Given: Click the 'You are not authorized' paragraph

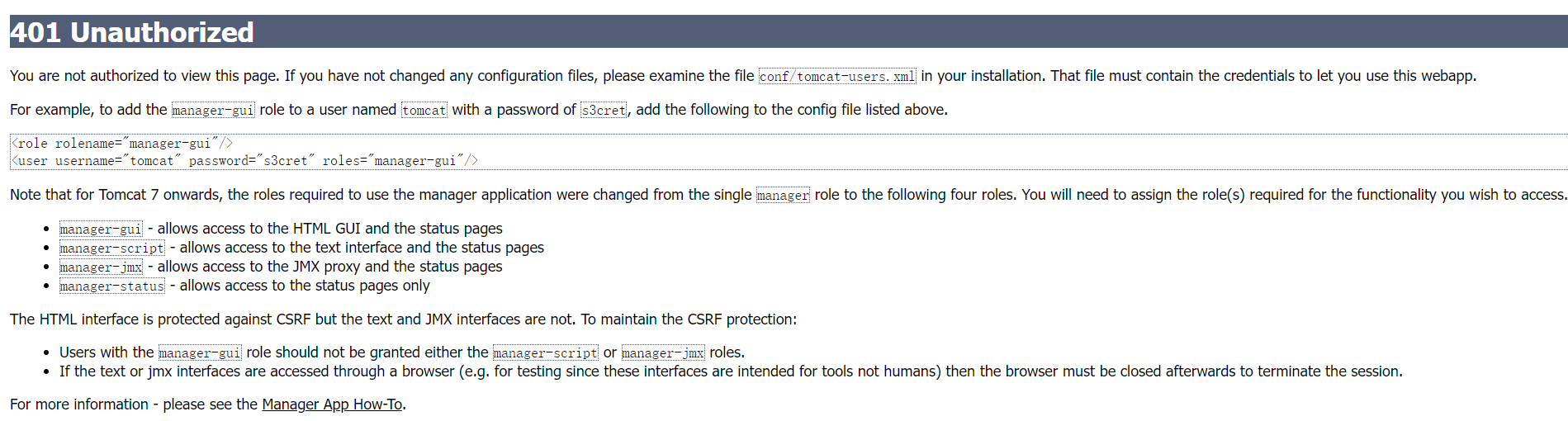Looking at the screenshot, I should [x=380, y=76].
